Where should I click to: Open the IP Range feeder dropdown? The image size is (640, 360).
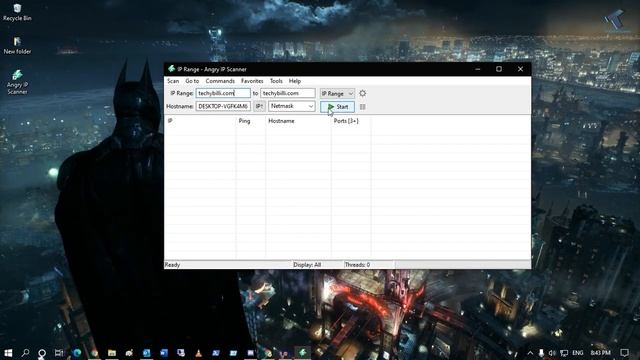click(337, 93)
